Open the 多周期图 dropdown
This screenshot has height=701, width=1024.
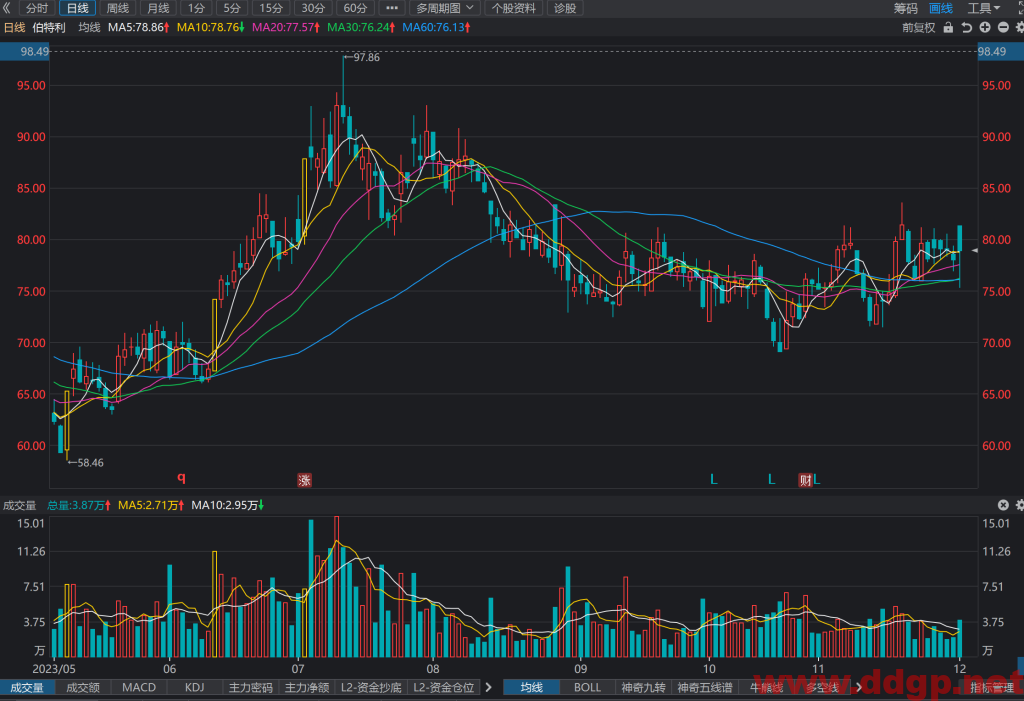click(445, 8)
